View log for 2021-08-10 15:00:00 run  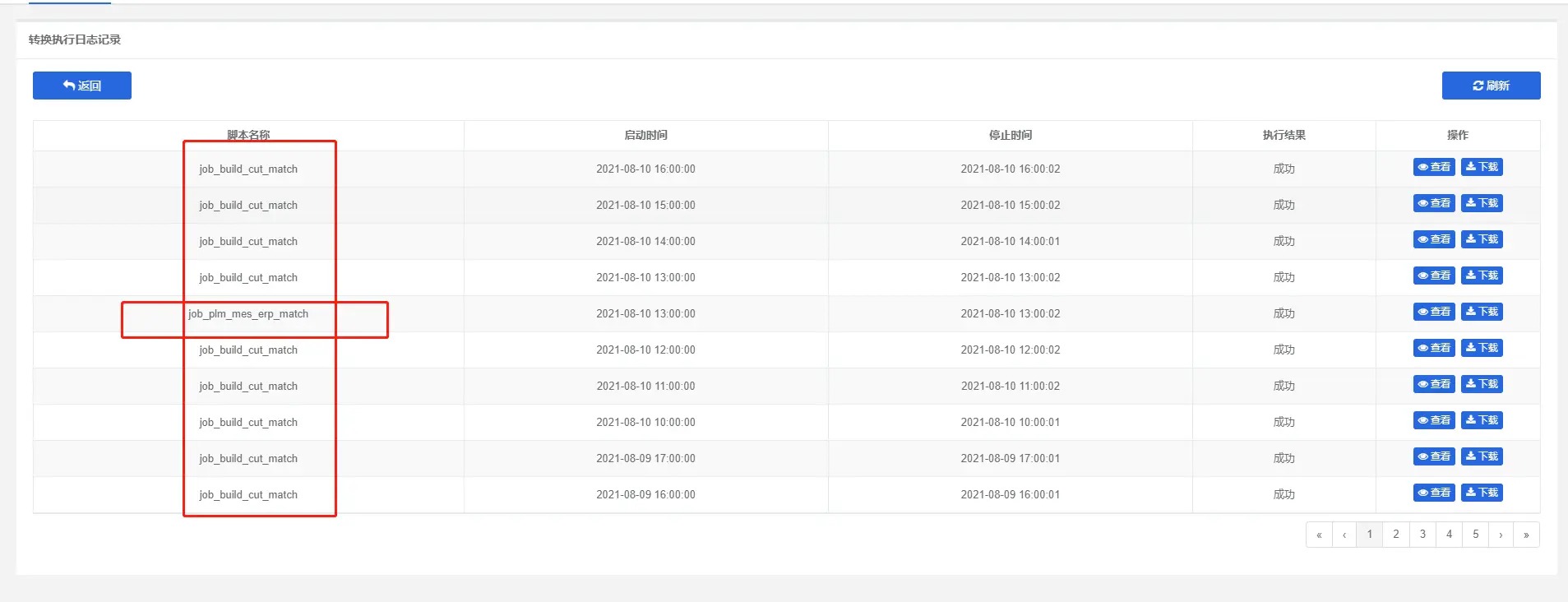pos(1434,203)
